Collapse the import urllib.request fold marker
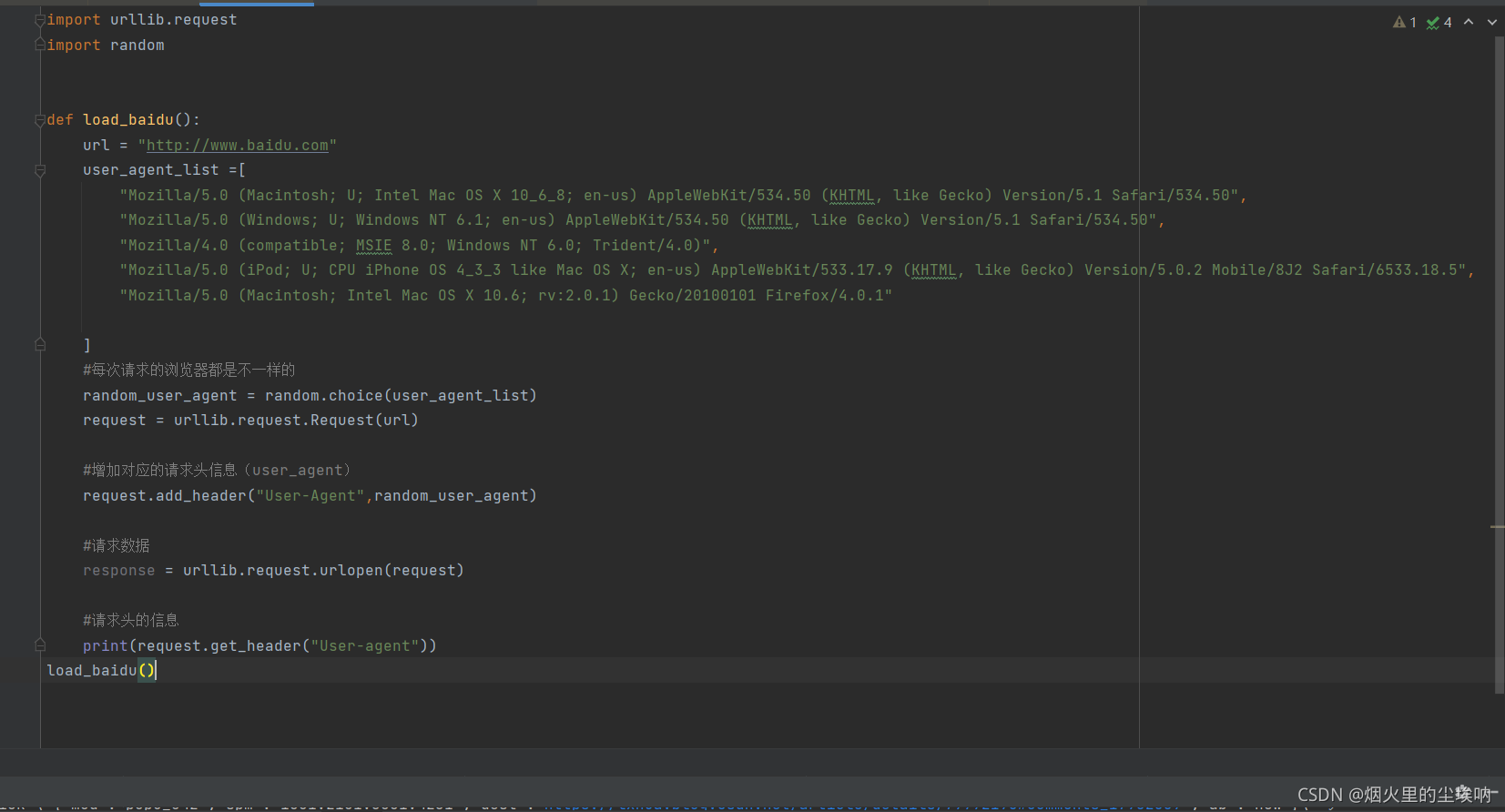This screenshot has height=812, width=1505. point(40,20)
